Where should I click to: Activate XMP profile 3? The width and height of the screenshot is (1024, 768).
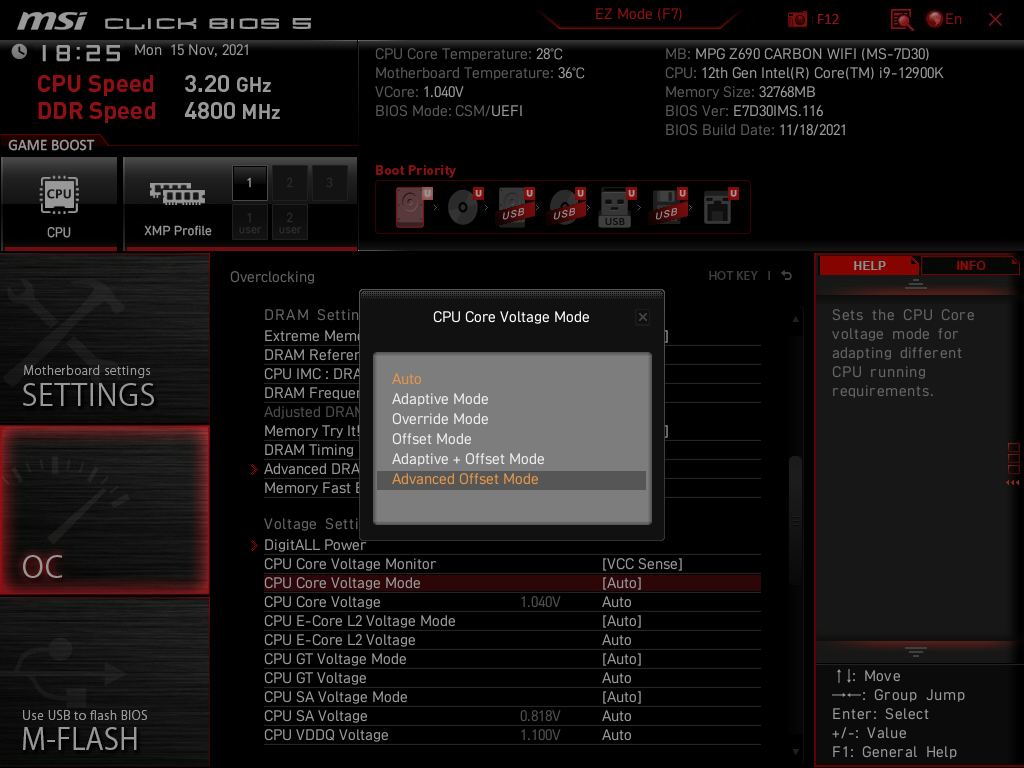(329, 183)
